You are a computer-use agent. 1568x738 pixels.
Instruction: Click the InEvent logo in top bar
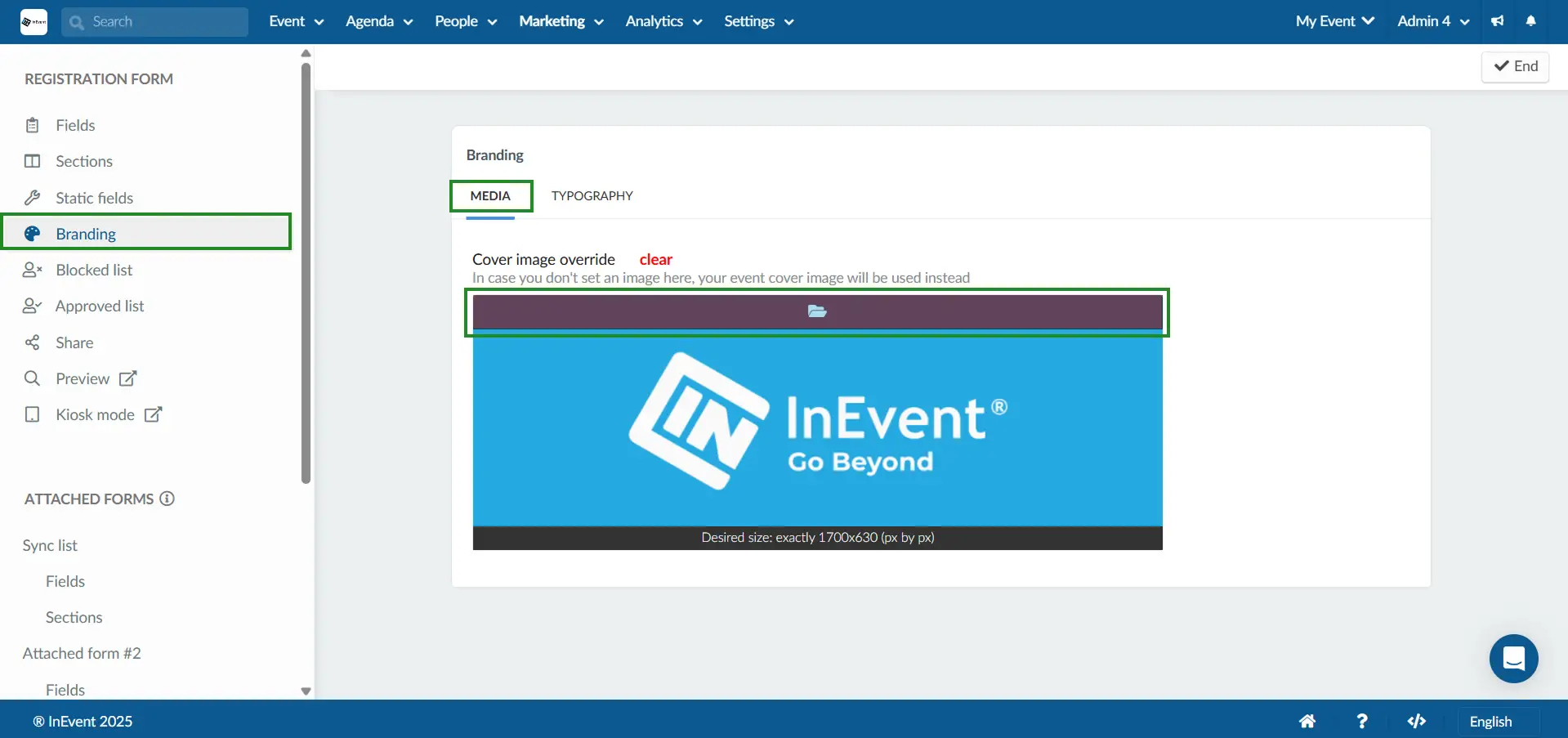(x=34, y=22)
